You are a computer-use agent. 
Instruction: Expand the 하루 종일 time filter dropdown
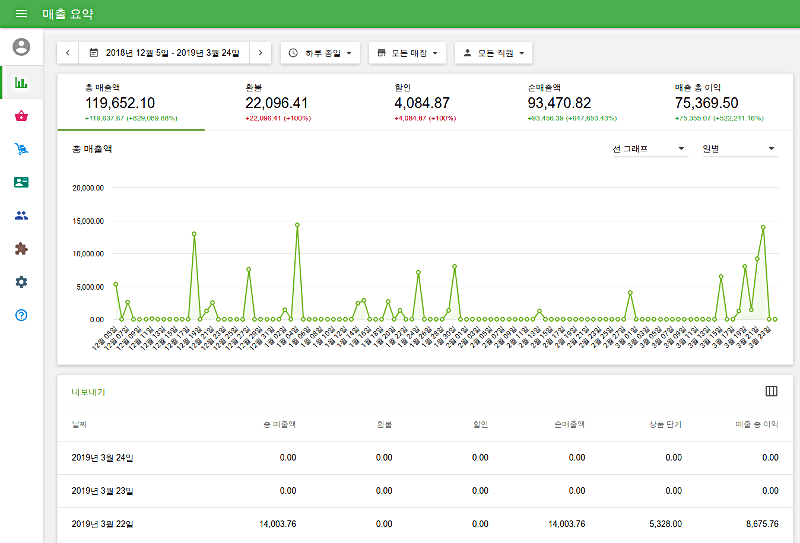click(321, 52)
